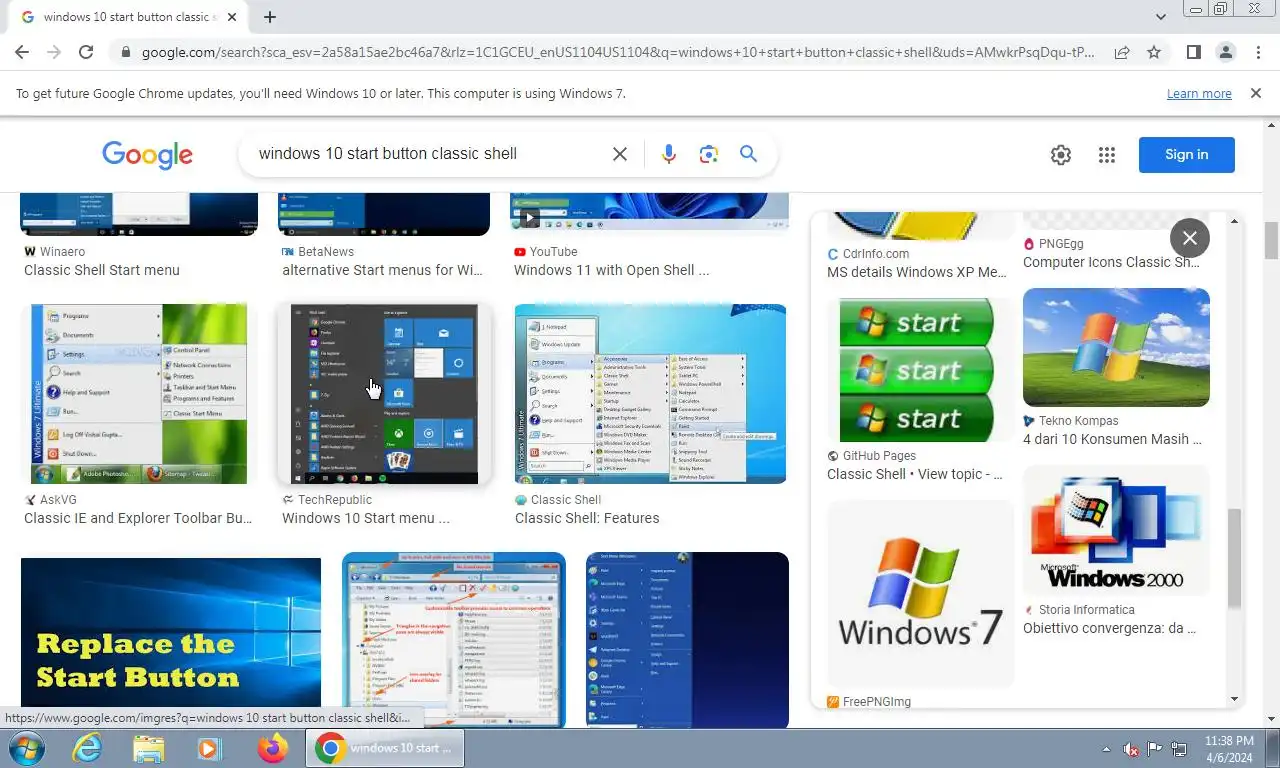Search by image with Google Lens

(x=709, y=154)
